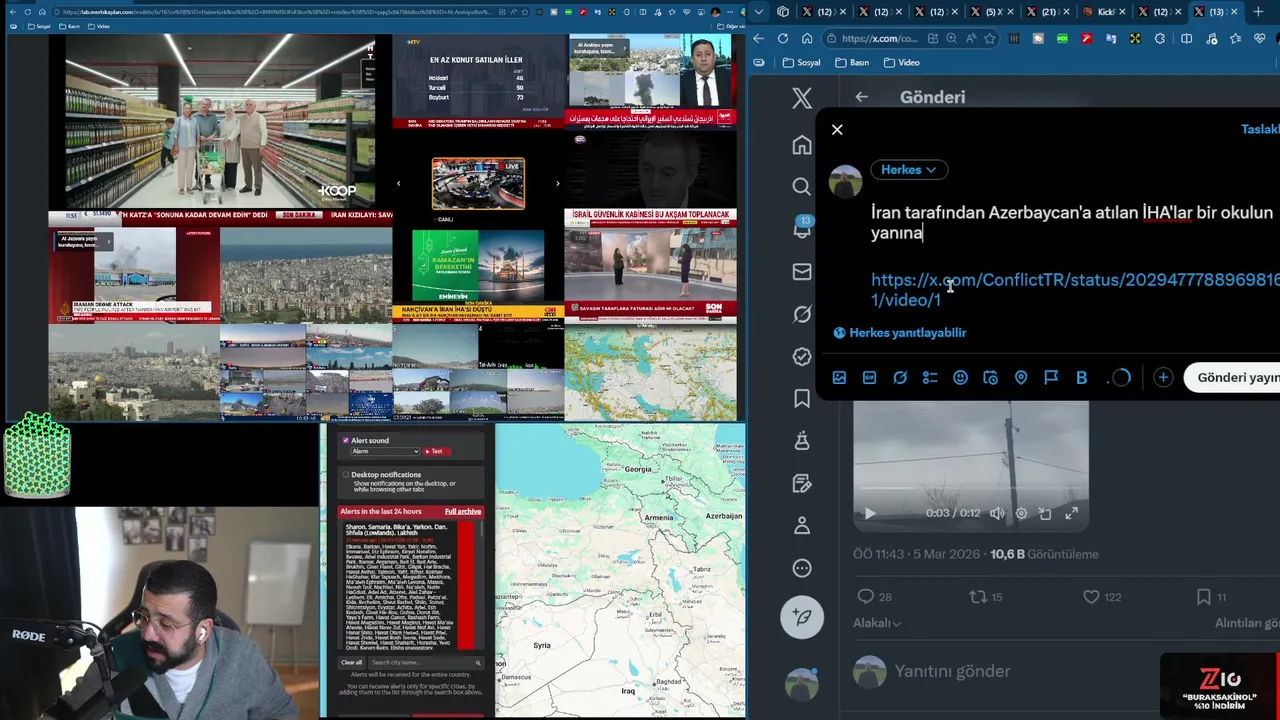
Task: Enable the Desktop notifications checkbox
Action: pos(346,475)
